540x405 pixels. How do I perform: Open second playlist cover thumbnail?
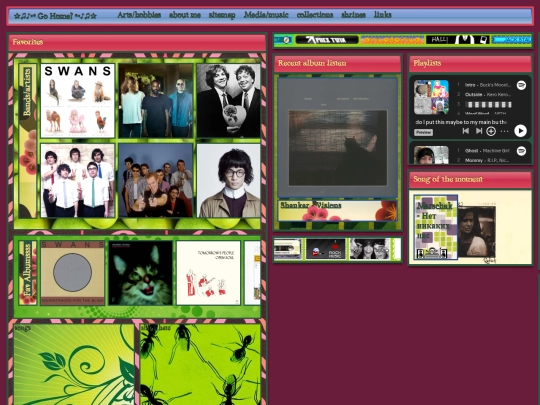click(431, 155)
